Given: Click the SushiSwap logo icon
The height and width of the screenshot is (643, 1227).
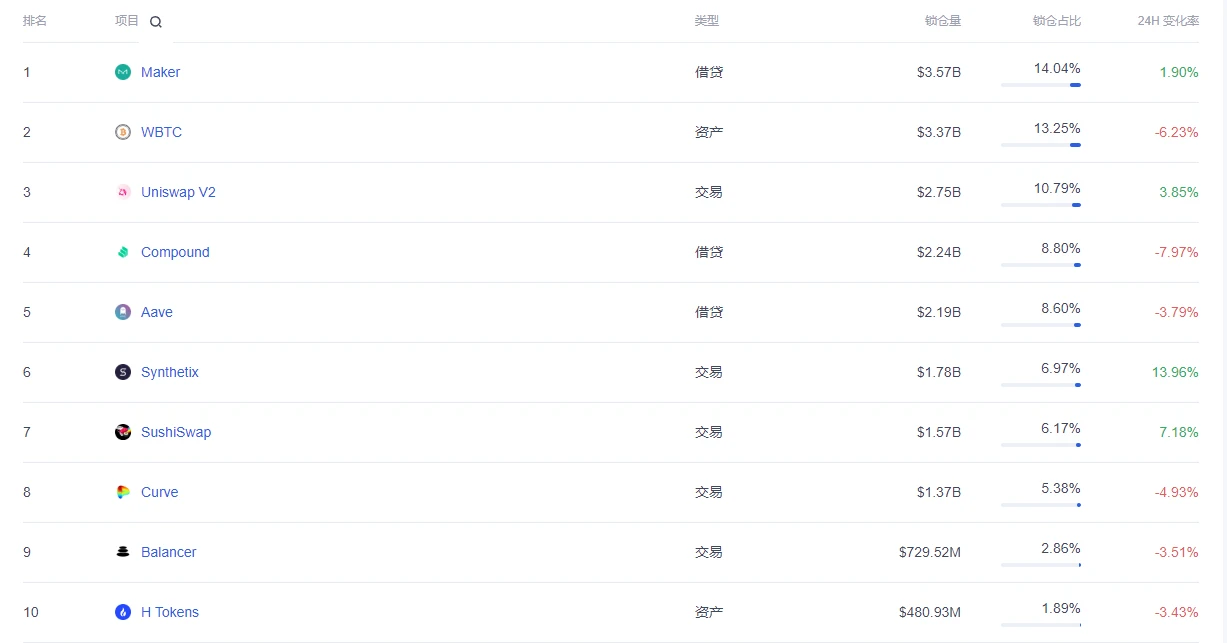Looking at the screenshot, I should tap(123, 432).
